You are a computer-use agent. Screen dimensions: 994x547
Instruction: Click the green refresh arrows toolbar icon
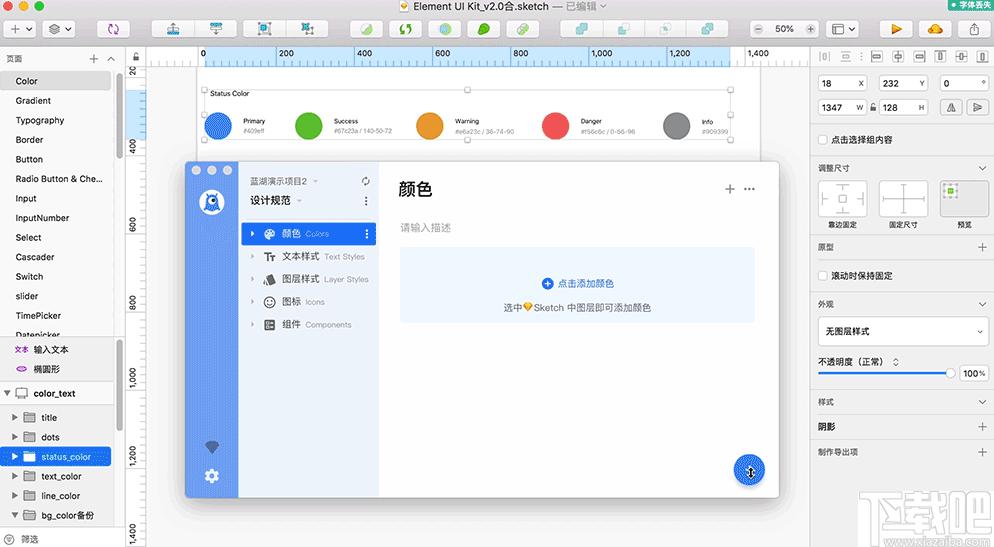[406, 29]
